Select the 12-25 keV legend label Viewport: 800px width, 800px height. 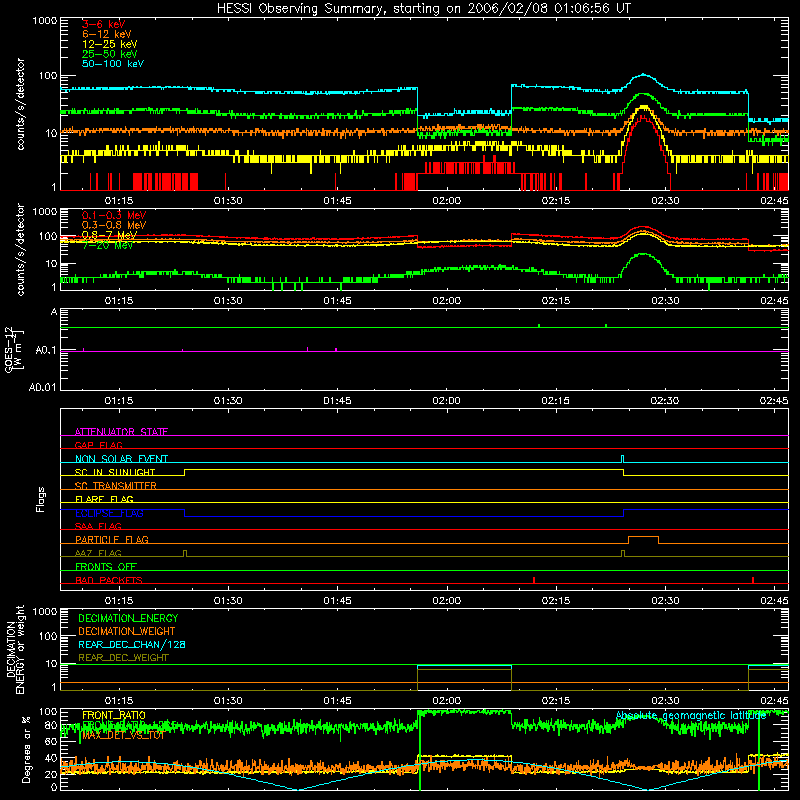point(109,44)
